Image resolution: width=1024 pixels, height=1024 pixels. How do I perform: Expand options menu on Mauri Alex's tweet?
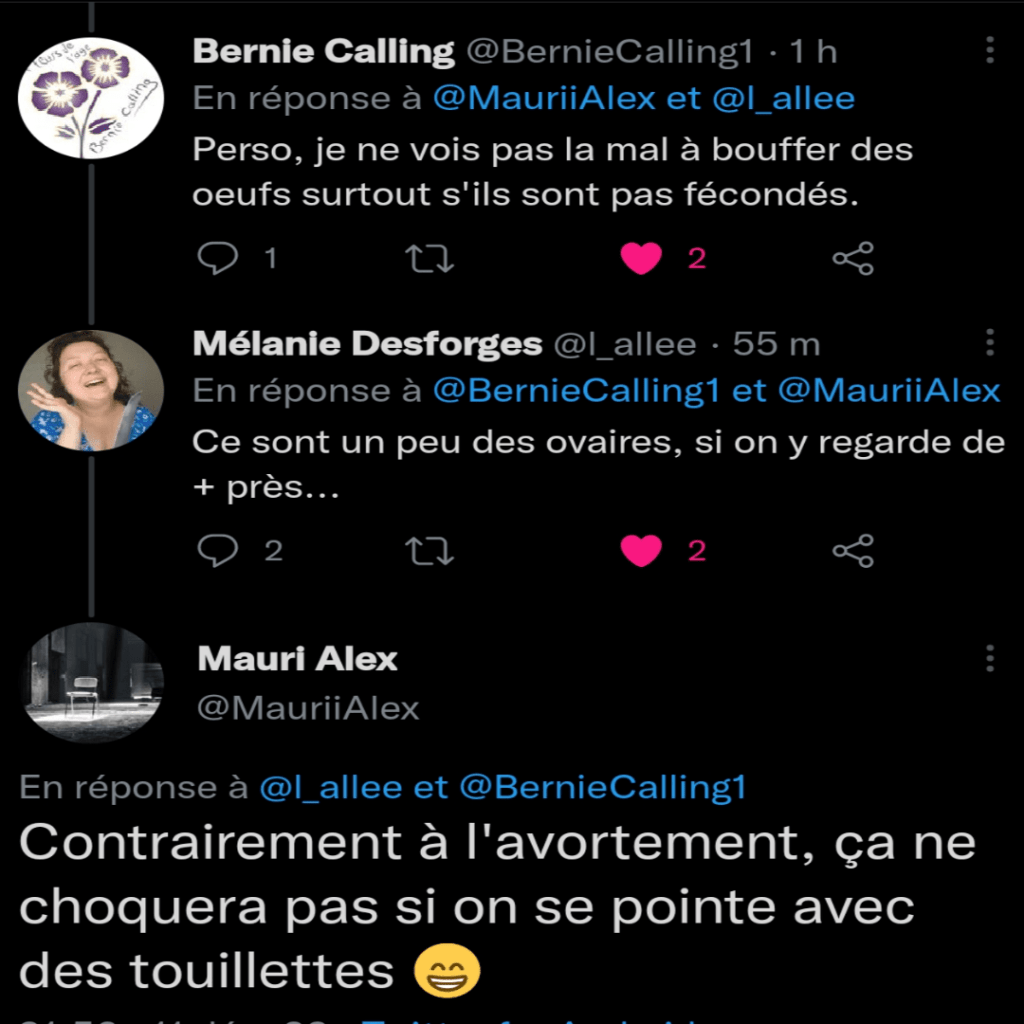click(x=990, y=658)
